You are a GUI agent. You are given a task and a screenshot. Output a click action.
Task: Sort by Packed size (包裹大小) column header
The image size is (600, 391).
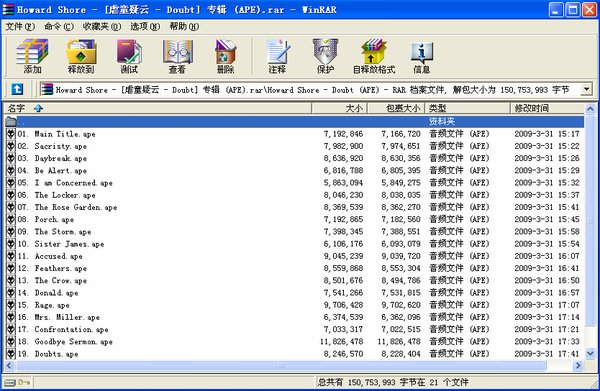396,108
